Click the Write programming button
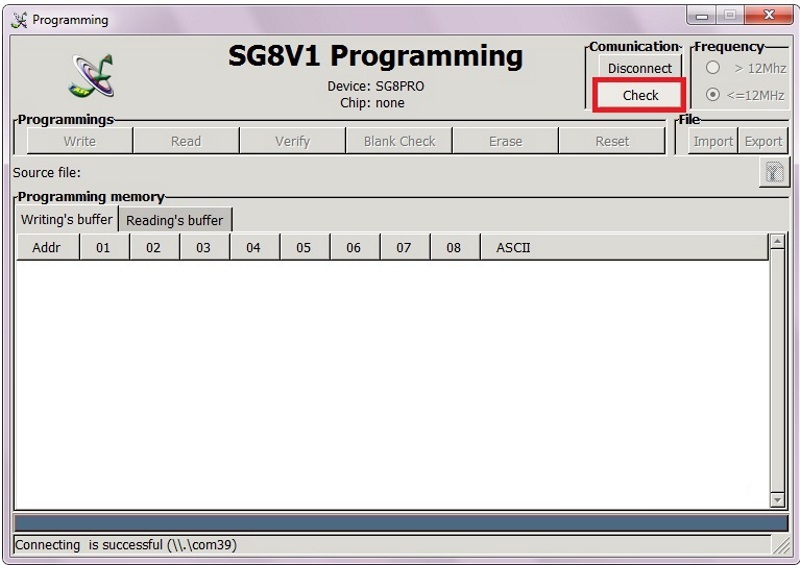Viewport: 800px width, 565px height. pyautogui.click(x=80, y=141)
